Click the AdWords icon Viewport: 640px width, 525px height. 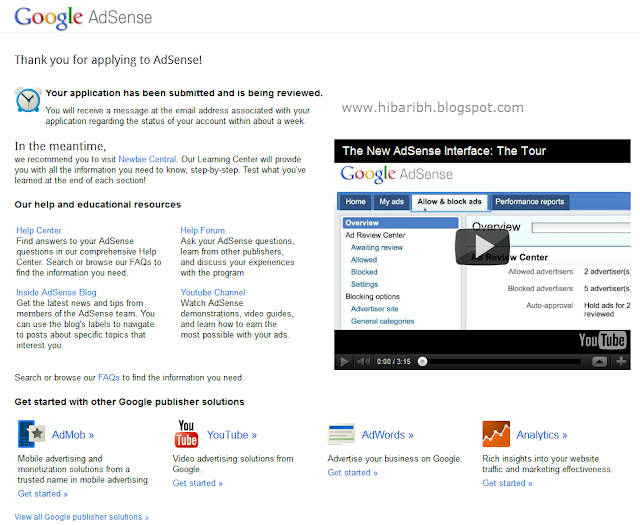point(341,434)
